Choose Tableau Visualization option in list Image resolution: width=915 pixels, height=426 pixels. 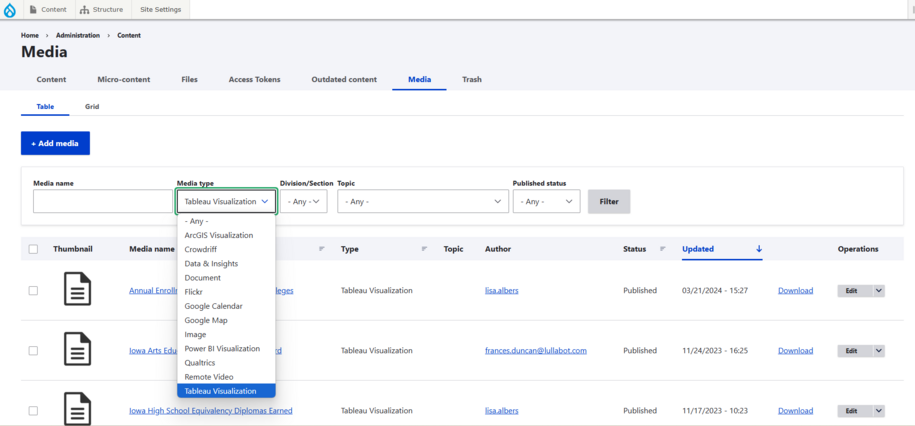(226, 391)
